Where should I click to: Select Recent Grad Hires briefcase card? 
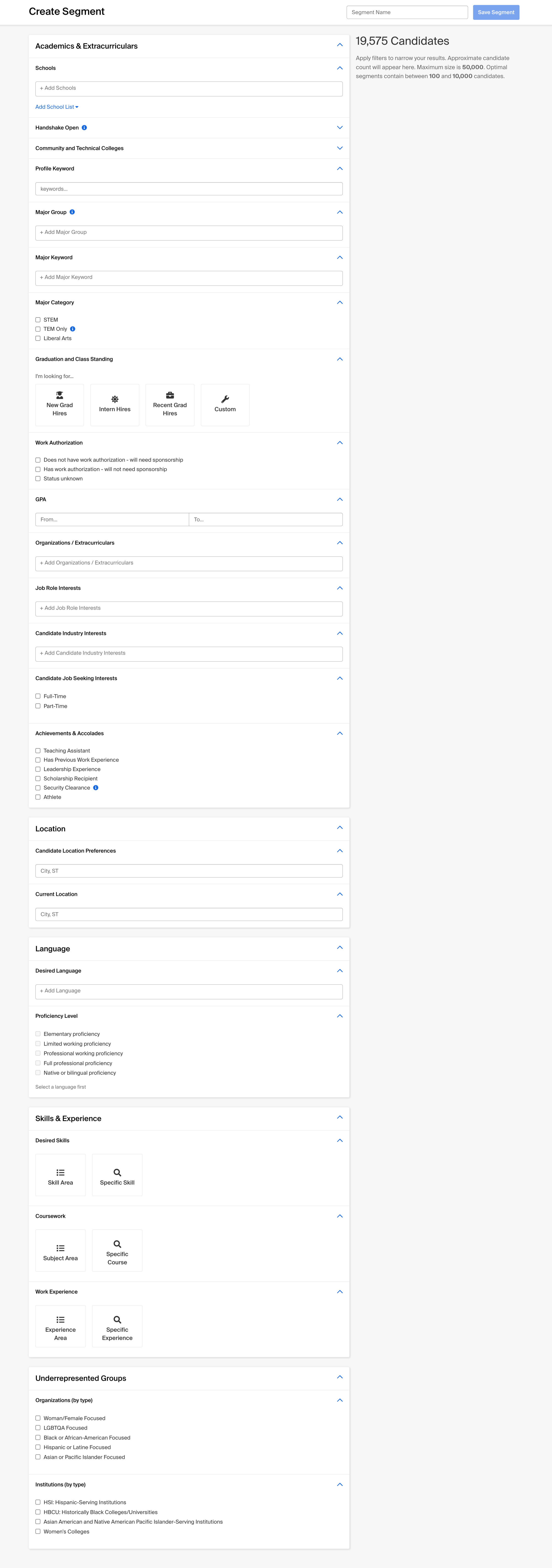click(x=170, y=405)
